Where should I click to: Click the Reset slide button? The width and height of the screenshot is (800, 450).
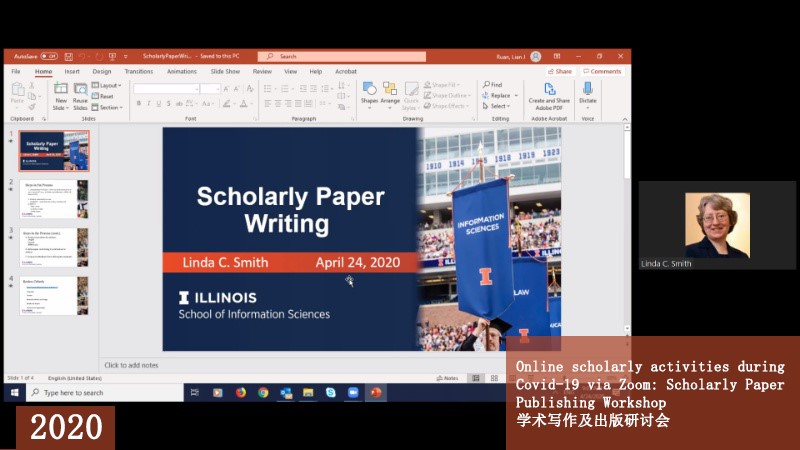[103, 96]
